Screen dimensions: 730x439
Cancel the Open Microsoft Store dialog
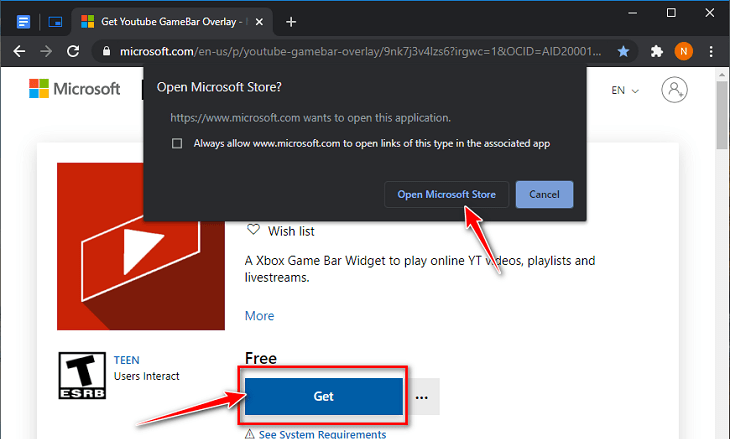[544, 194]
